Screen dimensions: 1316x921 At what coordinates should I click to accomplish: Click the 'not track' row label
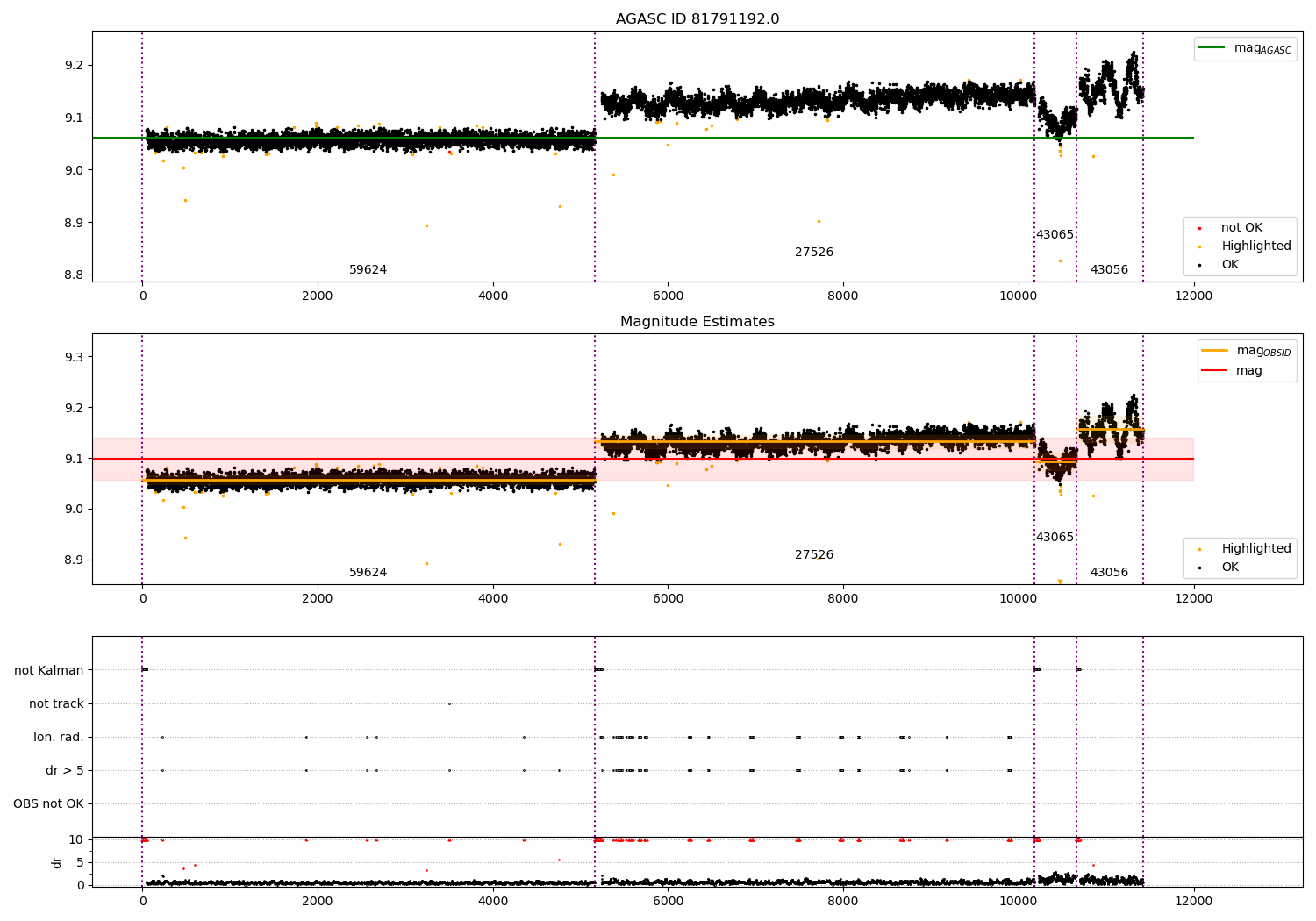click(56, 704)
